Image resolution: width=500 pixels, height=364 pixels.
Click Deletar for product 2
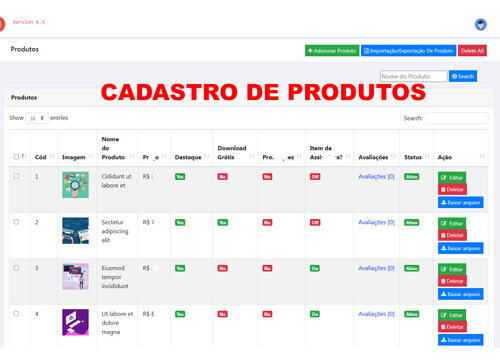452,235
